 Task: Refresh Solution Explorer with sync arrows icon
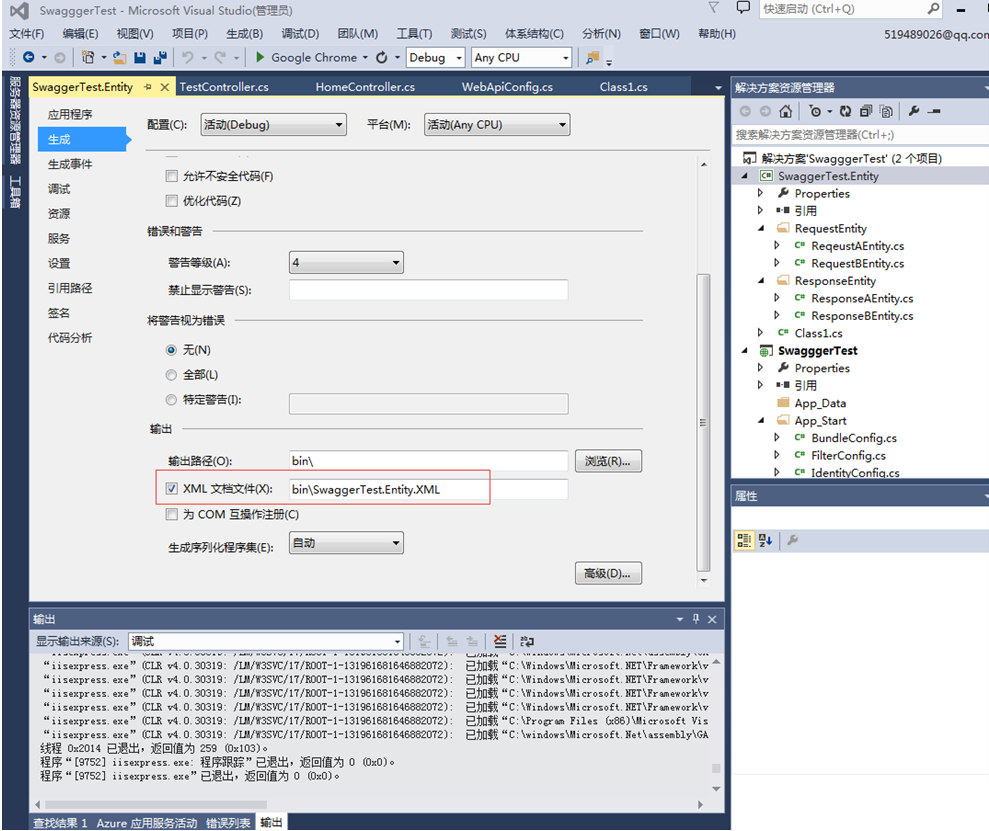pos(845,111)
